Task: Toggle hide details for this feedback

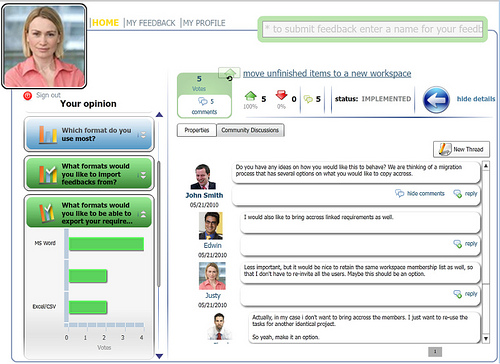Action: 476,99
